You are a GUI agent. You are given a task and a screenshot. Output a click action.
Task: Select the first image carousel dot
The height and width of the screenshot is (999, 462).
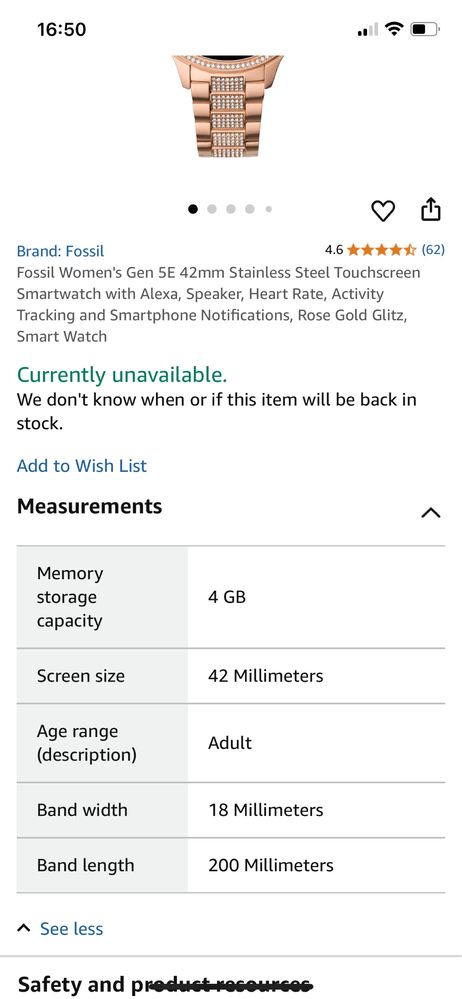click(193, 209)
